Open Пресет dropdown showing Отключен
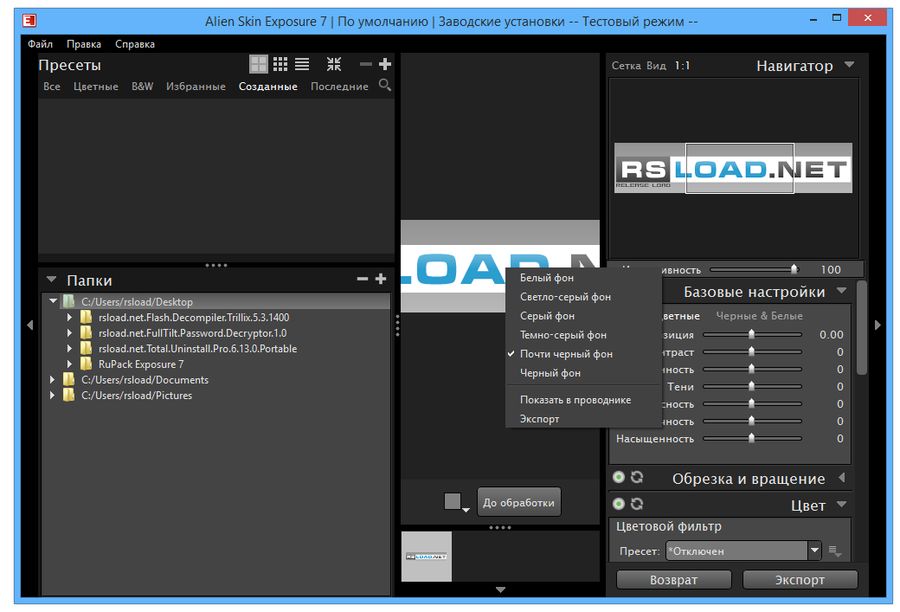This screenshot has height=612, width=900. click(x=744, y=551)
